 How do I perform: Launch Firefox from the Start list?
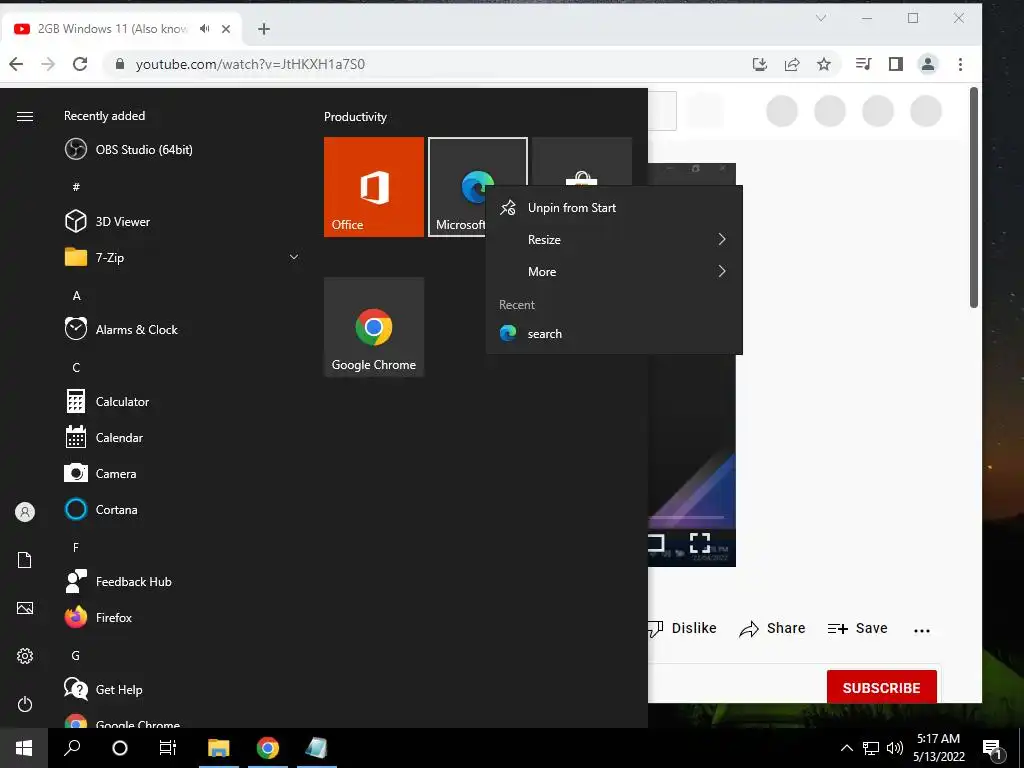point(98,617)
